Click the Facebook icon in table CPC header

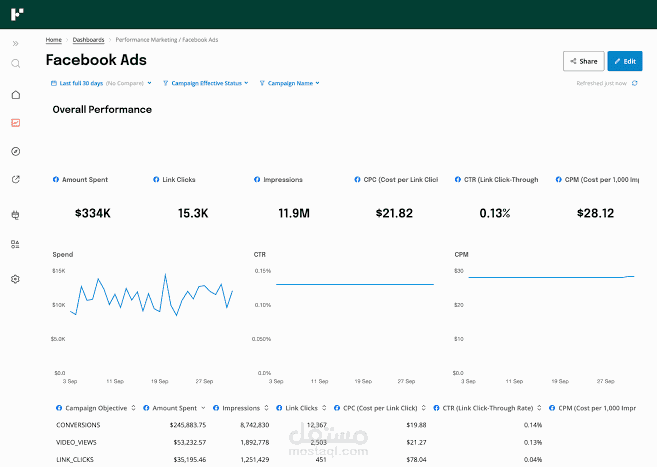[x=337, y=408]
